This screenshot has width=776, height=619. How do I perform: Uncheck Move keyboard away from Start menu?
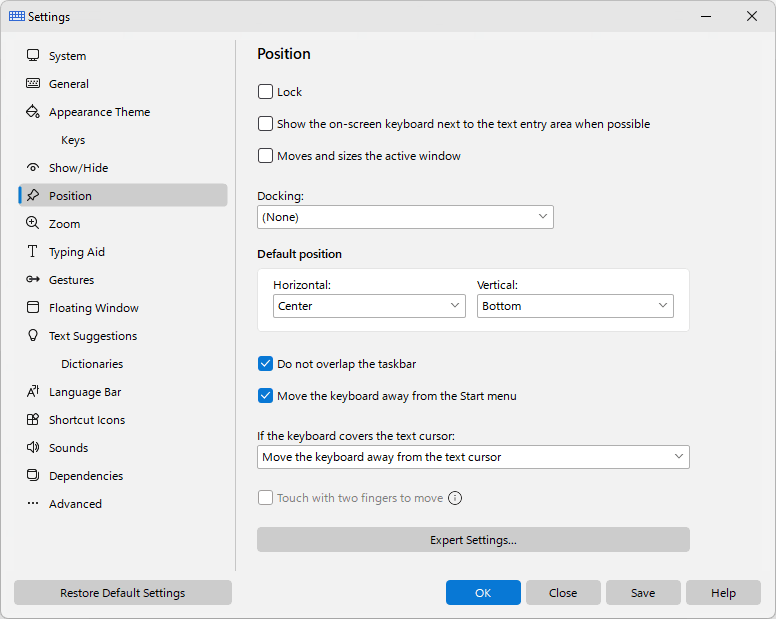(x=265, y=396)
